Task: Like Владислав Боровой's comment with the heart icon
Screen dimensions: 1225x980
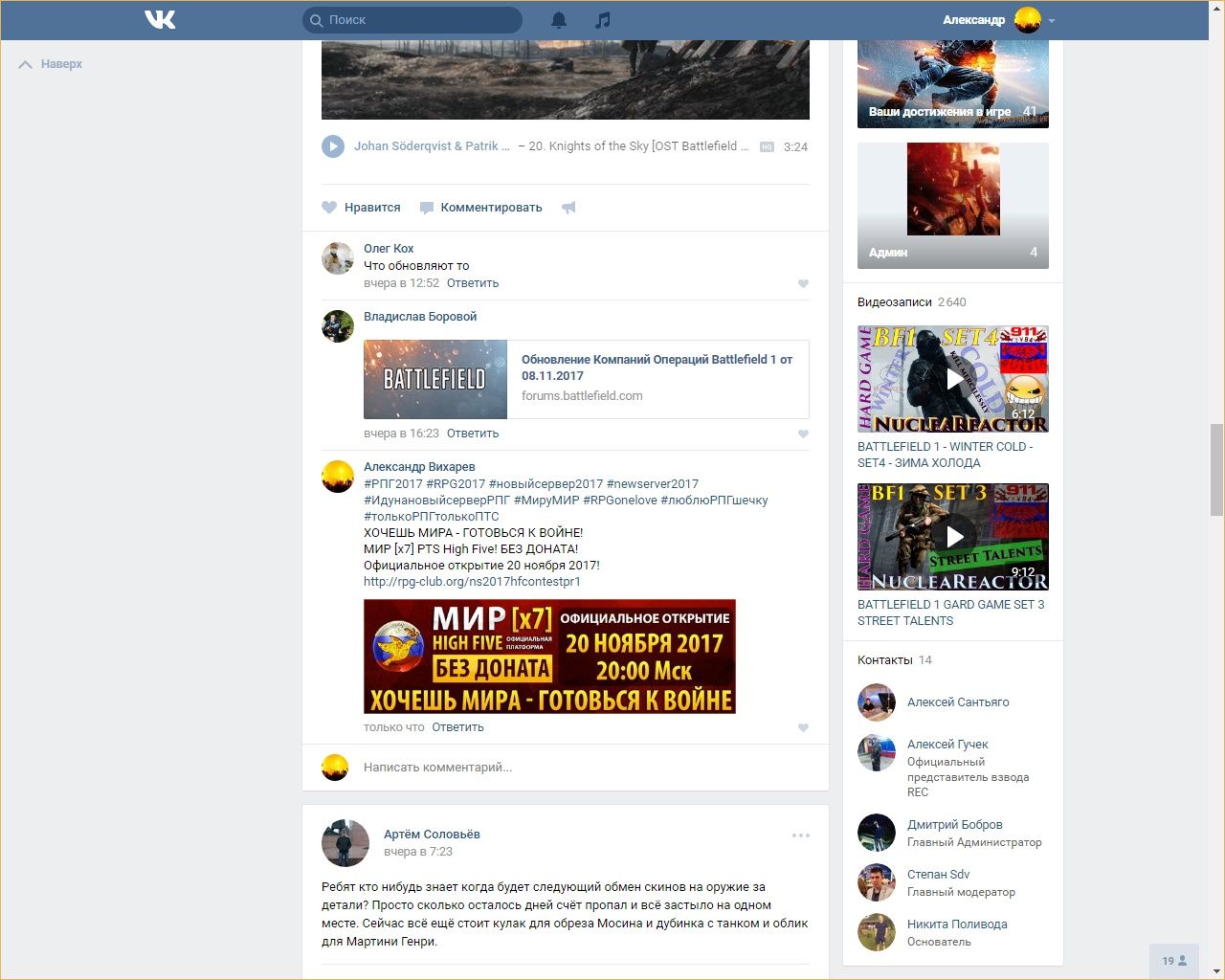Action: pyautogui.click(x=803, y=434)
